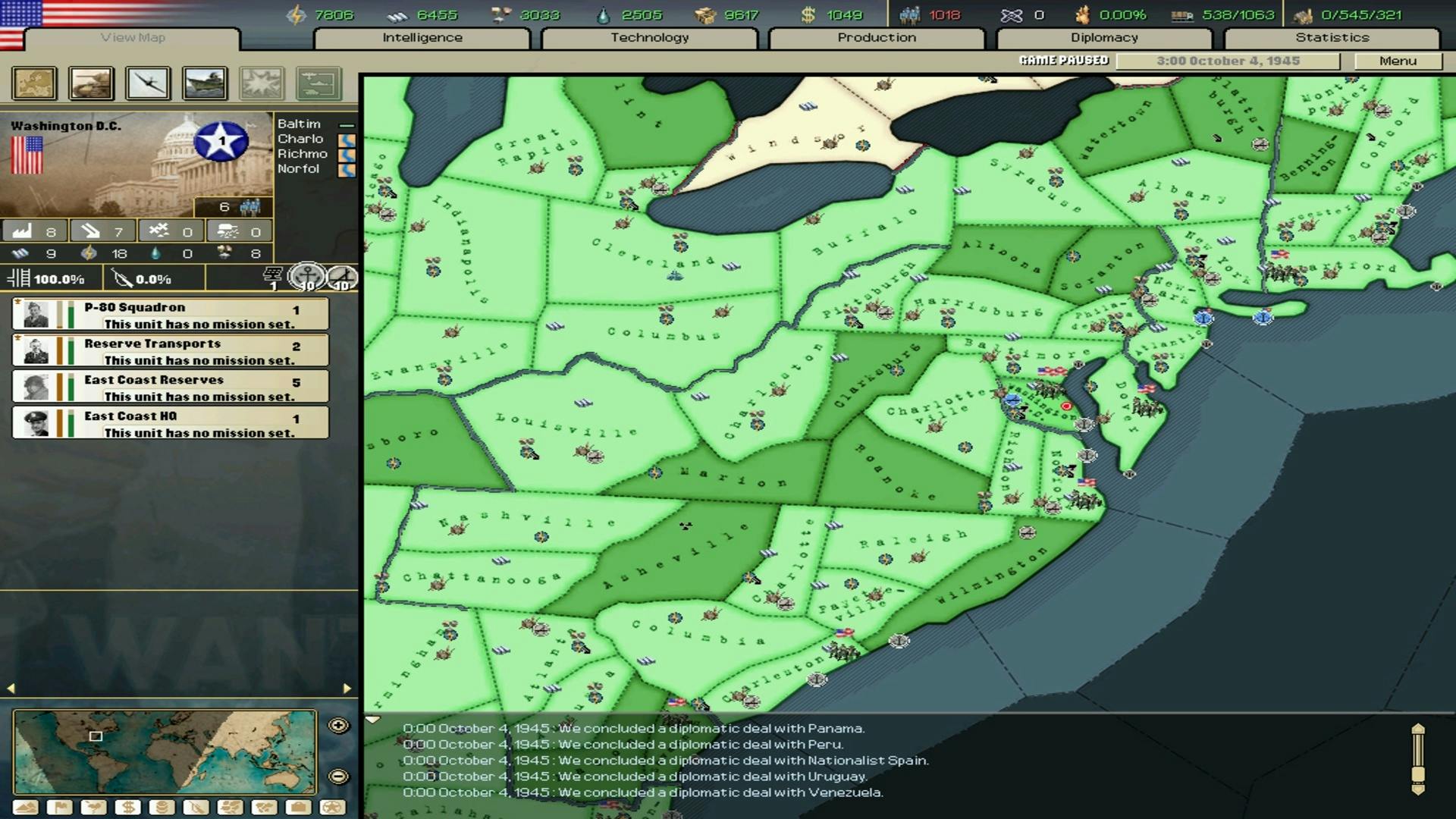Open the naval units overview ship icon
1456x819 pixels.
205,83
